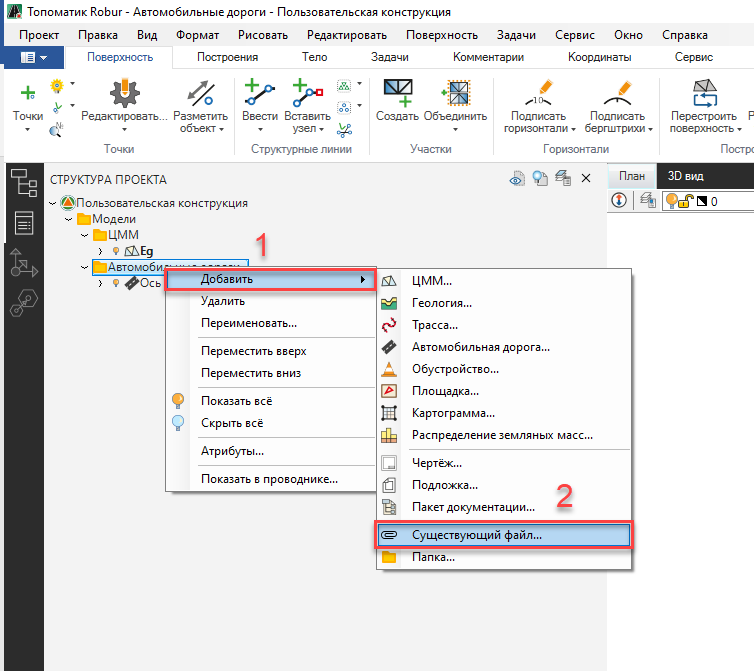Open Подписать горизонтали dropdown arrow
Viewport: 754px width, 671px height.
click(x=573, y=129)
